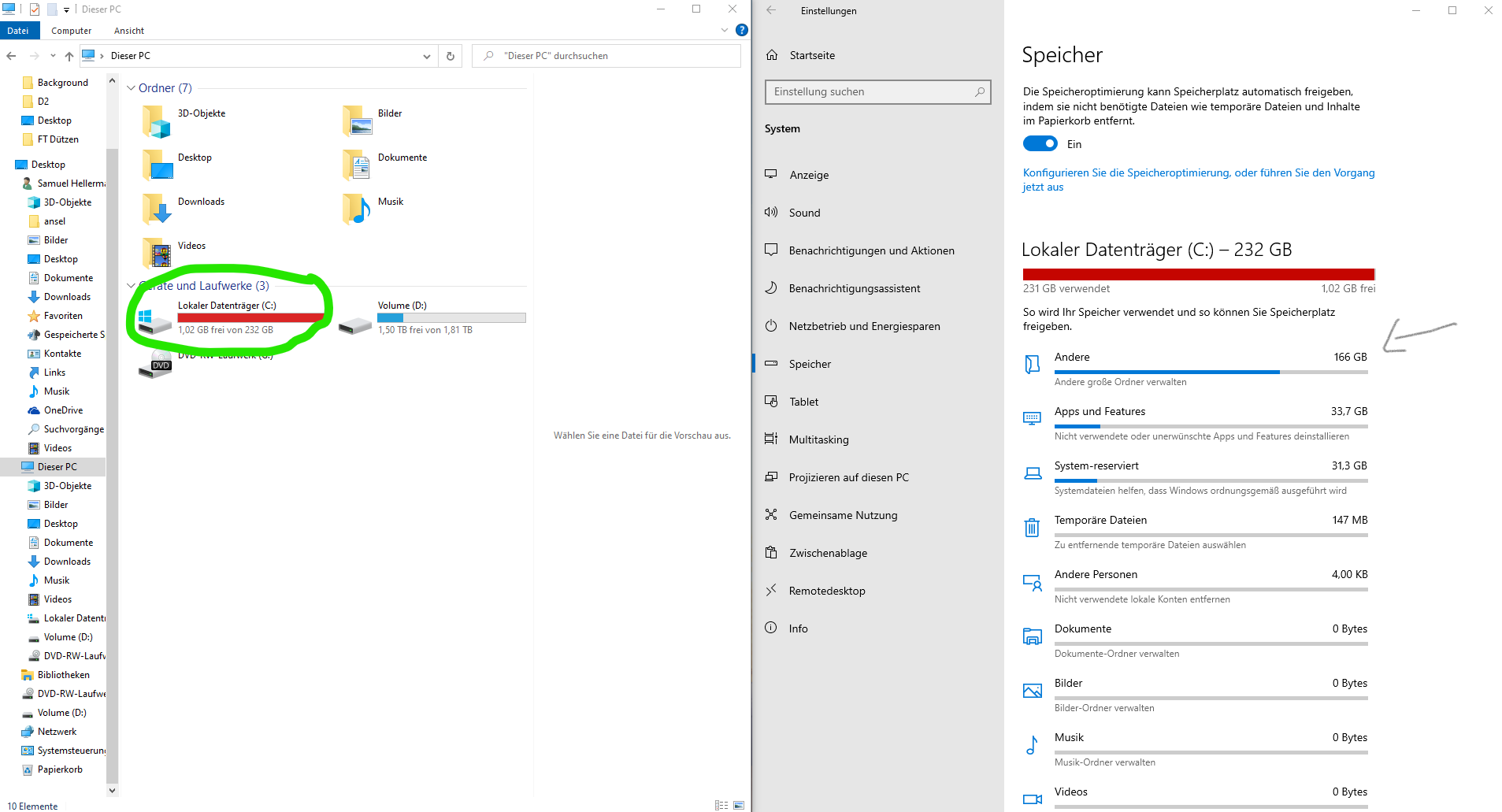Toggle Speicheroptimierung switch off

[x=1040, y=143]
